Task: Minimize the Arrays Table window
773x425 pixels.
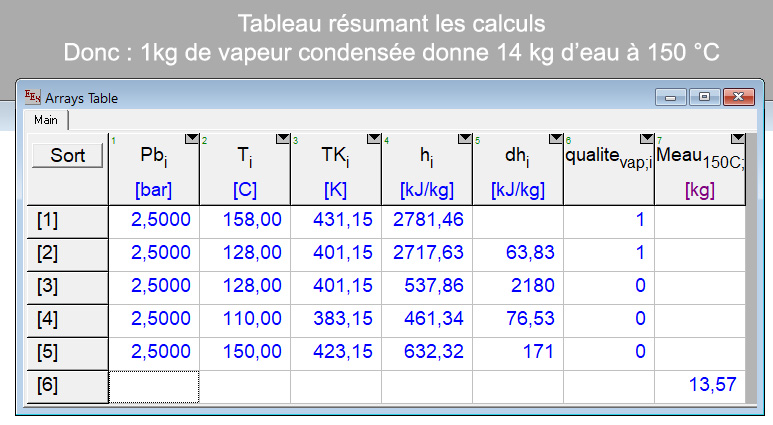Action: click(670, 97)
